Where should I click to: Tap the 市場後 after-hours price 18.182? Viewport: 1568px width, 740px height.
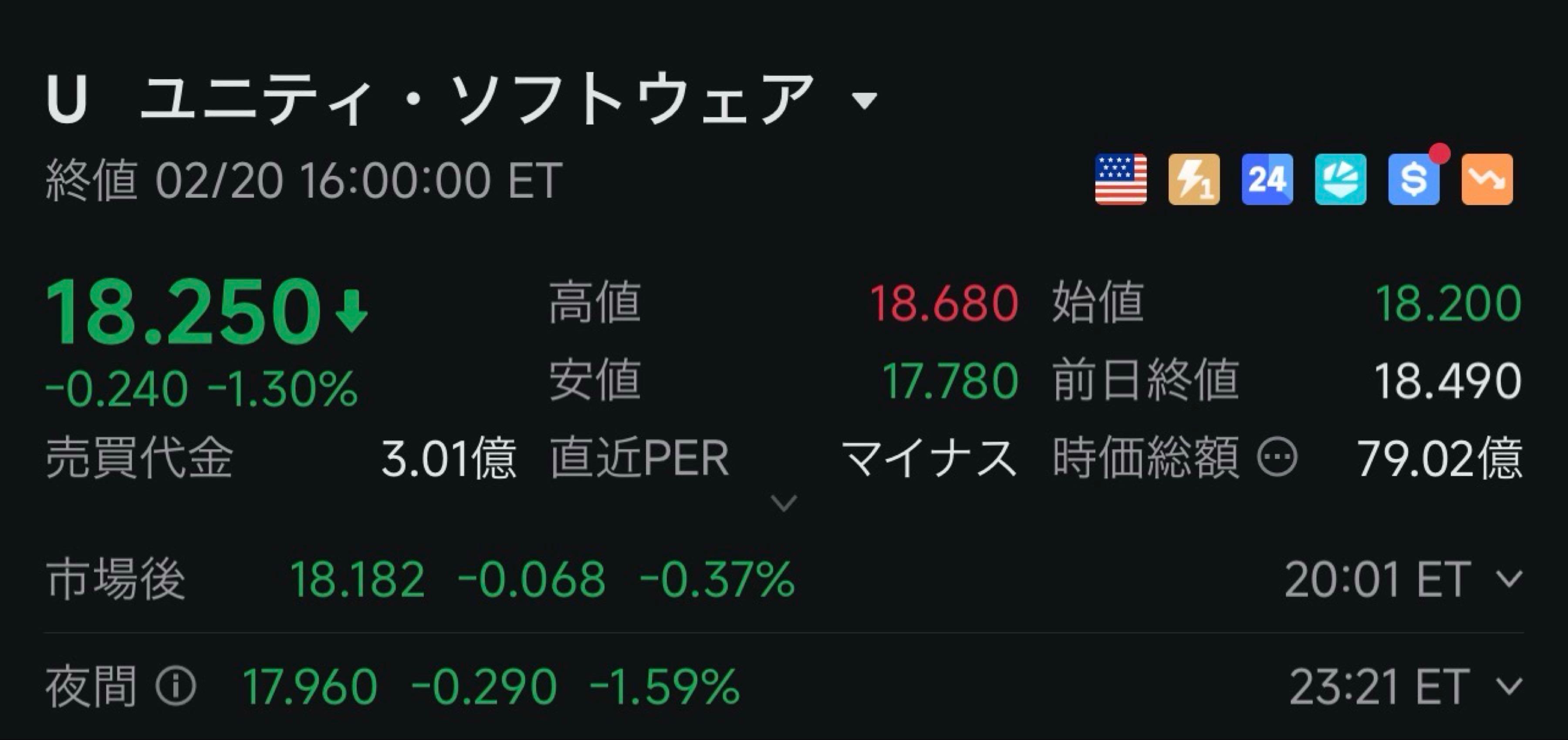point(357,579)
